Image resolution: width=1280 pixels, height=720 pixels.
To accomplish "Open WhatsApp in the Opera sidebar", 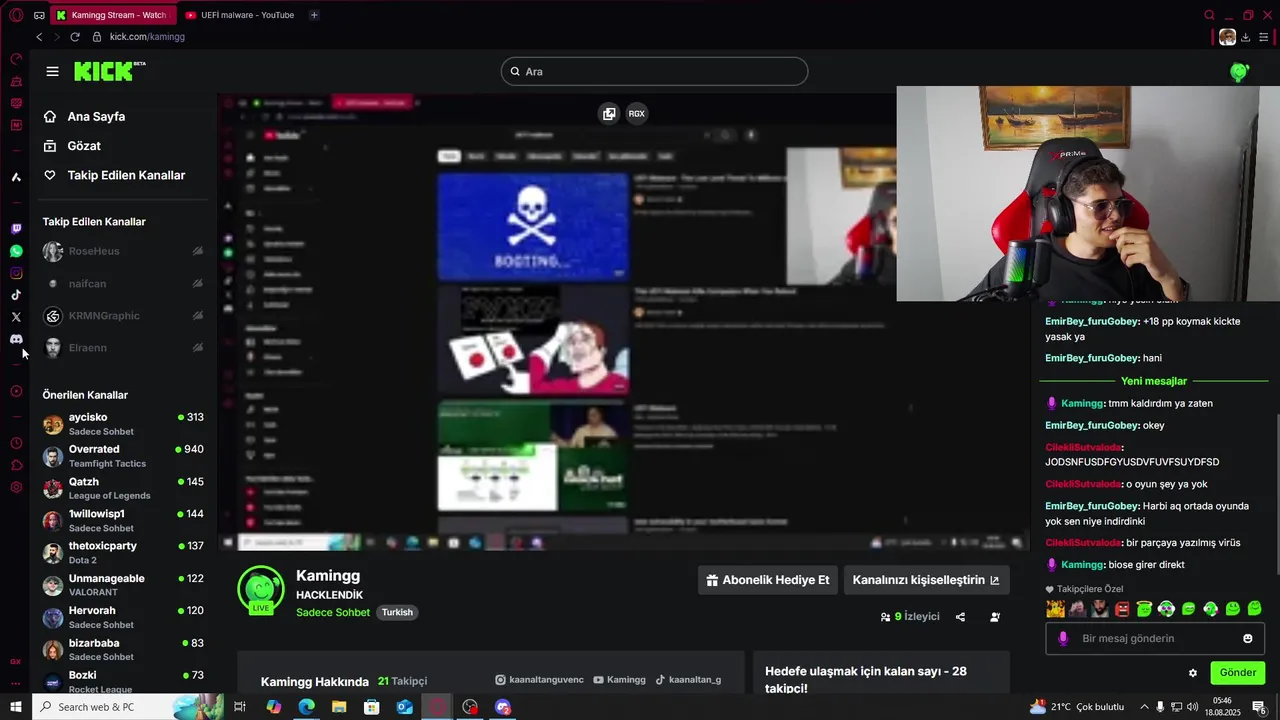I will [x=16, y=252].
